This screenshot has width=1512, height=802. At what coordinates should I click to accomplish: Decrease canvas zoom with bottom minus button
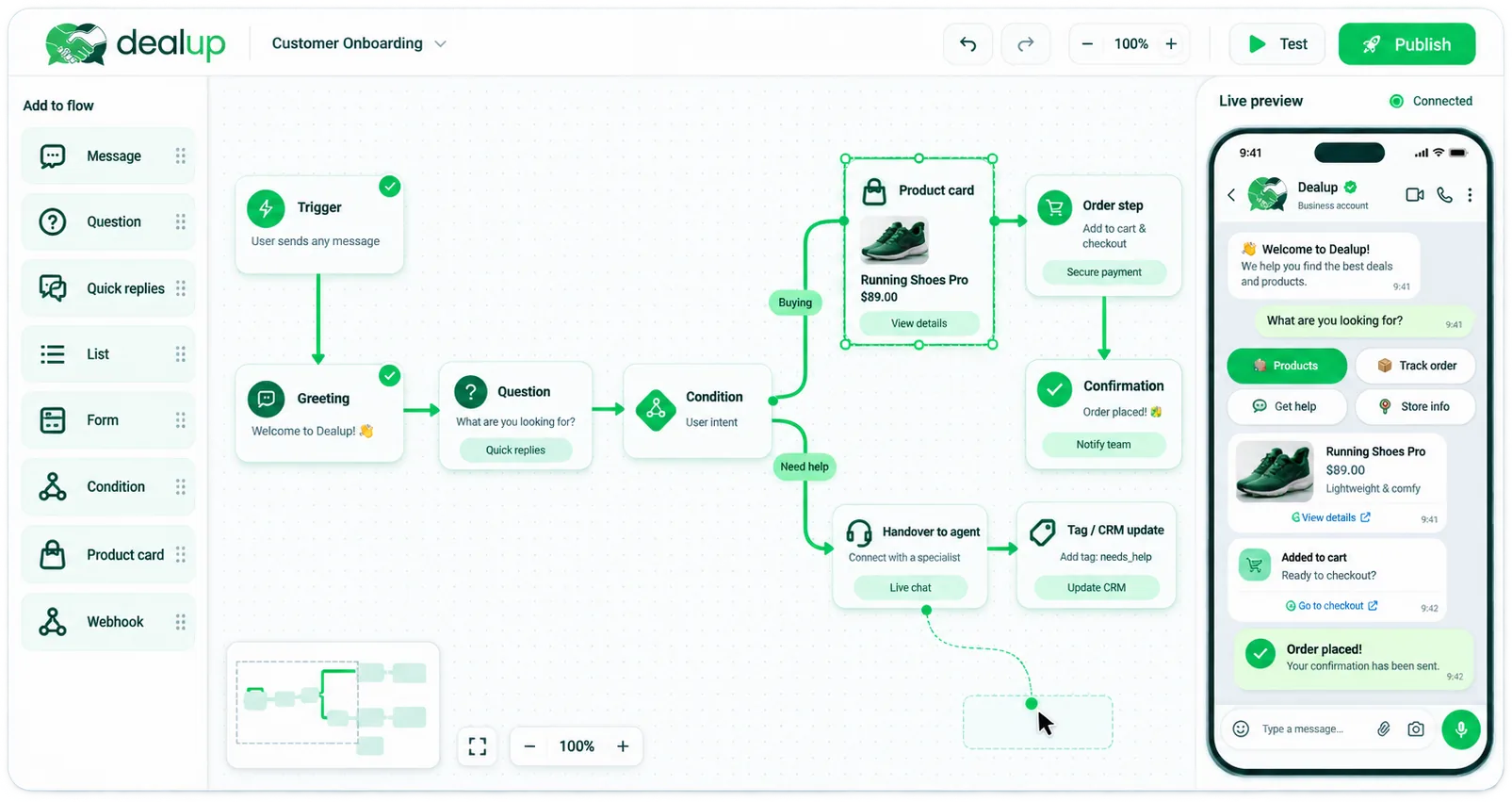coord(529,746)
